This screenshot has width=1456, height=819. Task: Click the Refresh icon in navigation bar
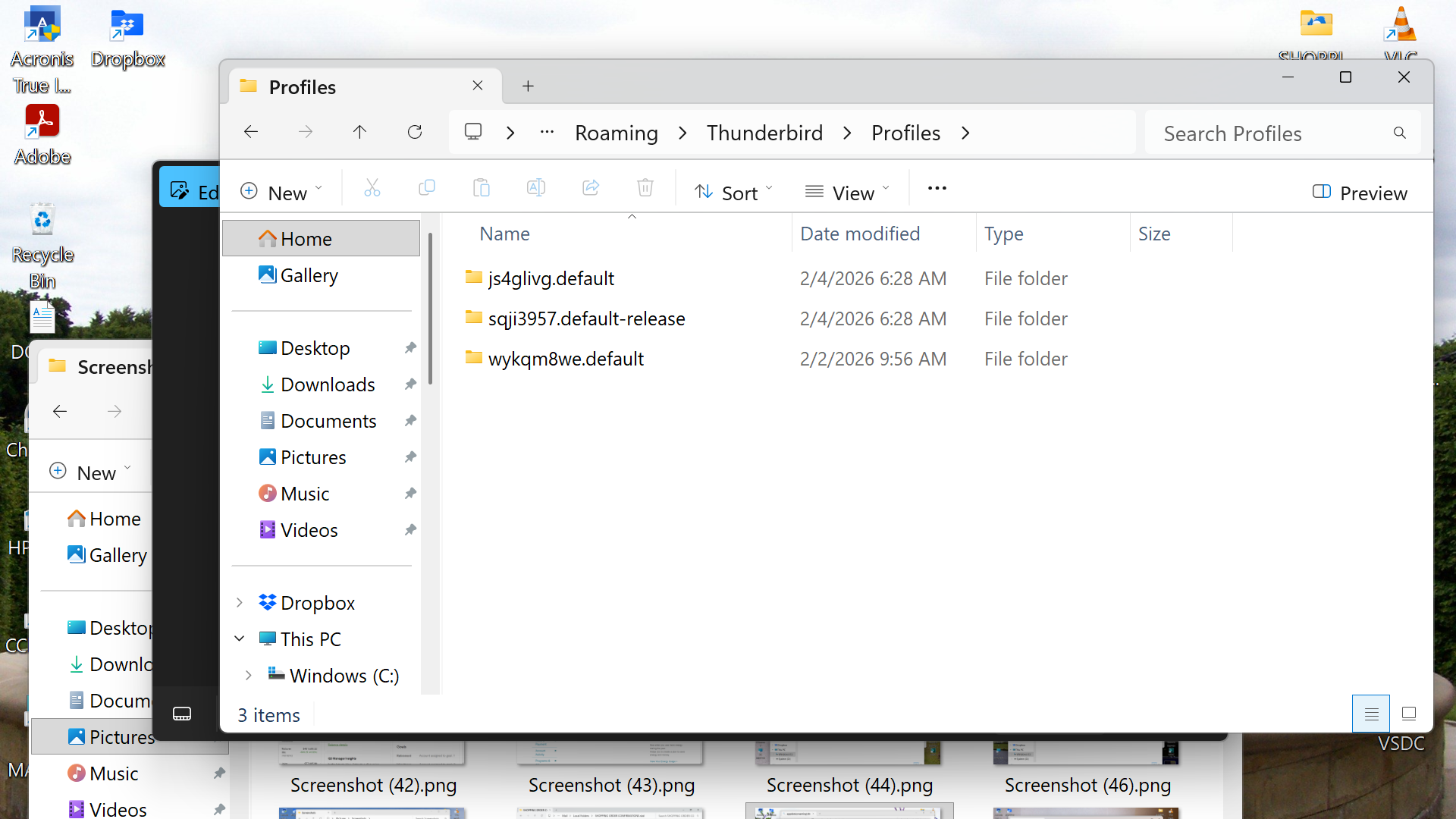click(x=414, y=133)
